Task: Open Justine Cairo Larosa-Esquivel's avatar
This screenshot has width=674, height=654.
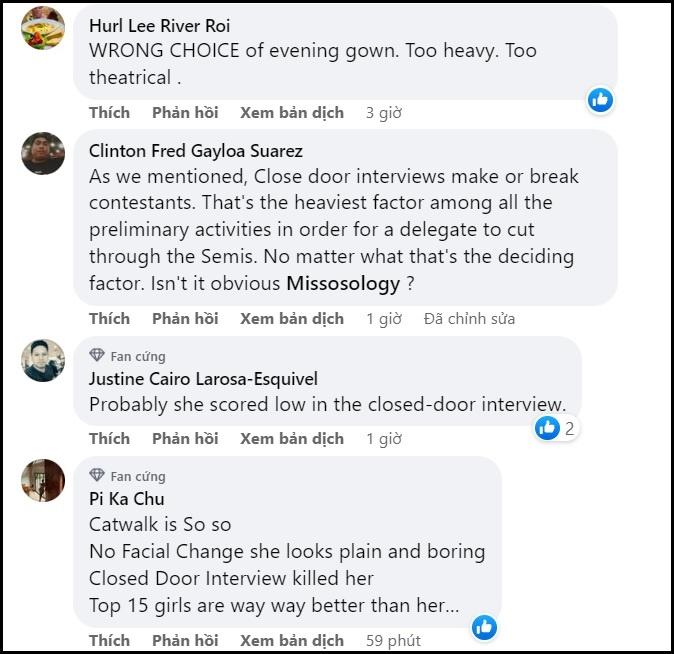Action: point(43,360)
